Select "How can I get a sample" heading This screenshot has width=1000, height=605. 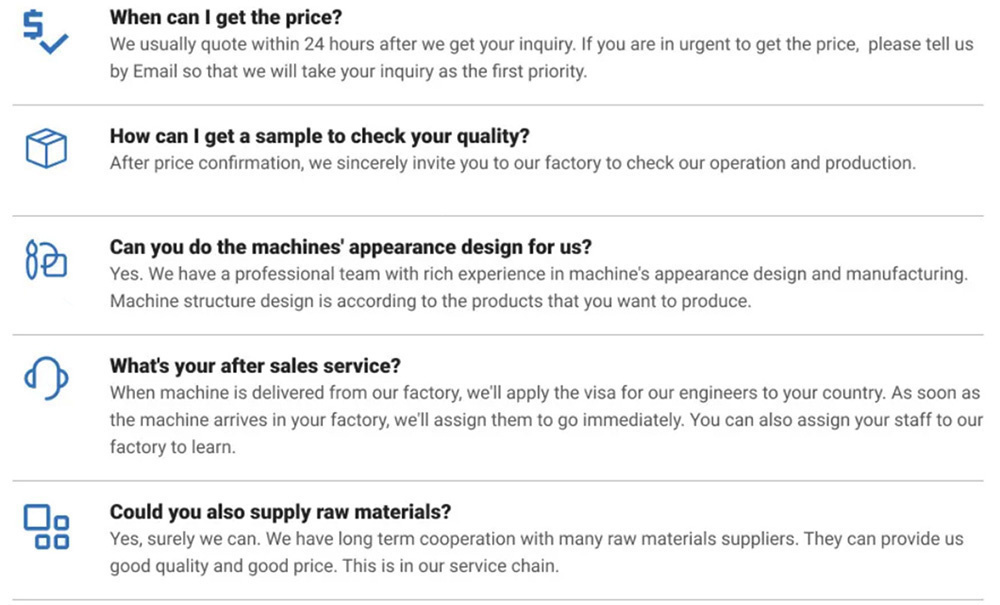[x=319, y=137]
